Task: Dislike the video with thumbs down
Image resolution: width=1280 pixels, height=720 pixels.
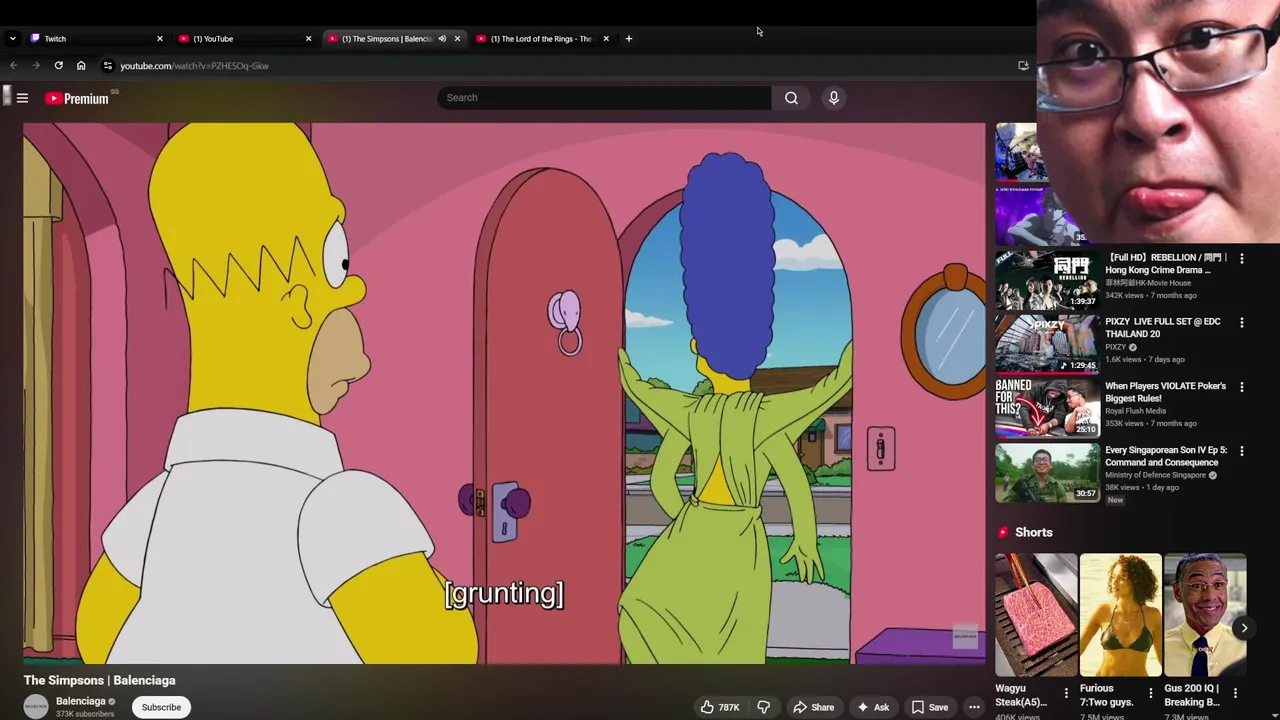Action: point(763,707)
